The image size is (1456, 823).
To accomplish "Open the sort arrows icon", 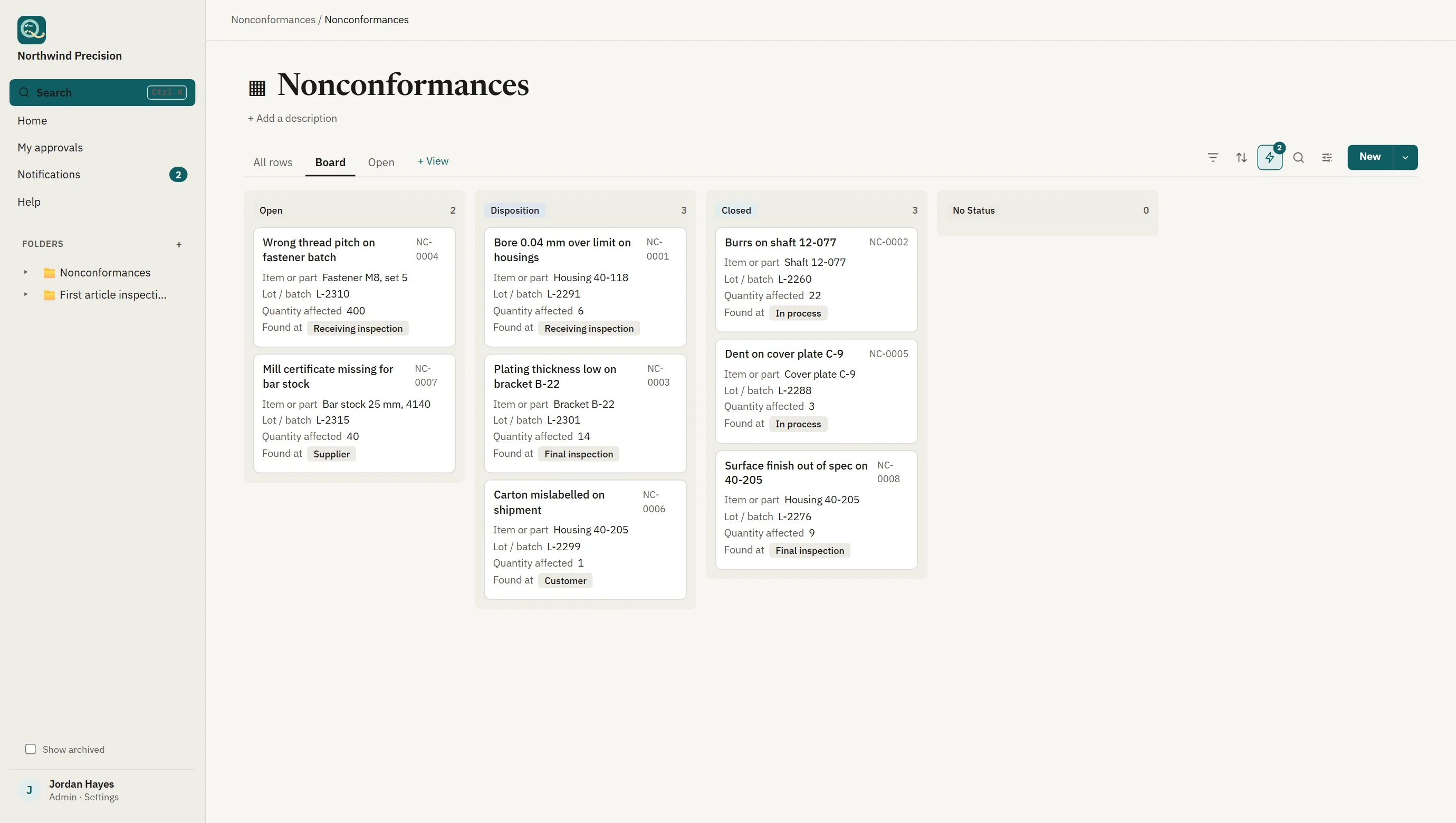I will (1241, 158).
